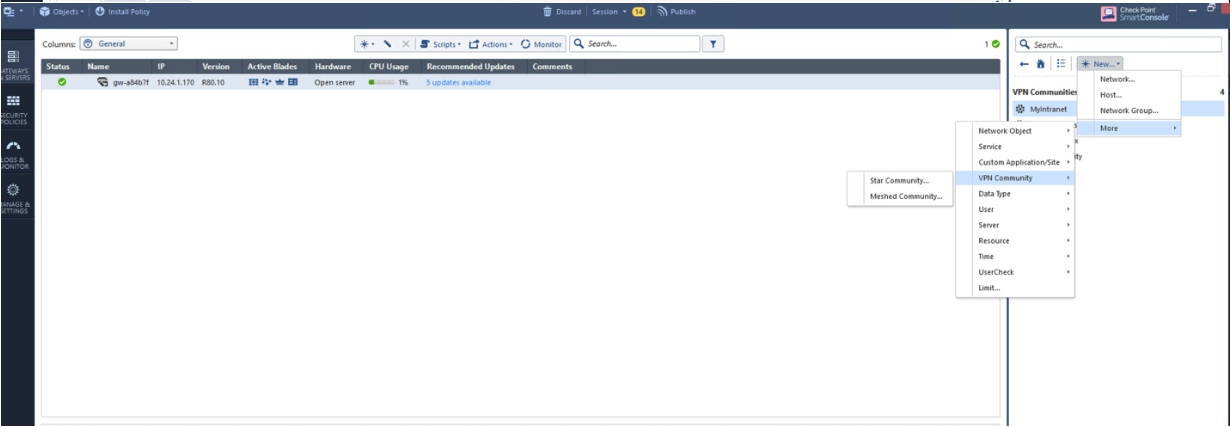The height and width of the screenshot is (427, 1230).
Task: Choose Meshed Community from the submenu
Action: point(906,197)
